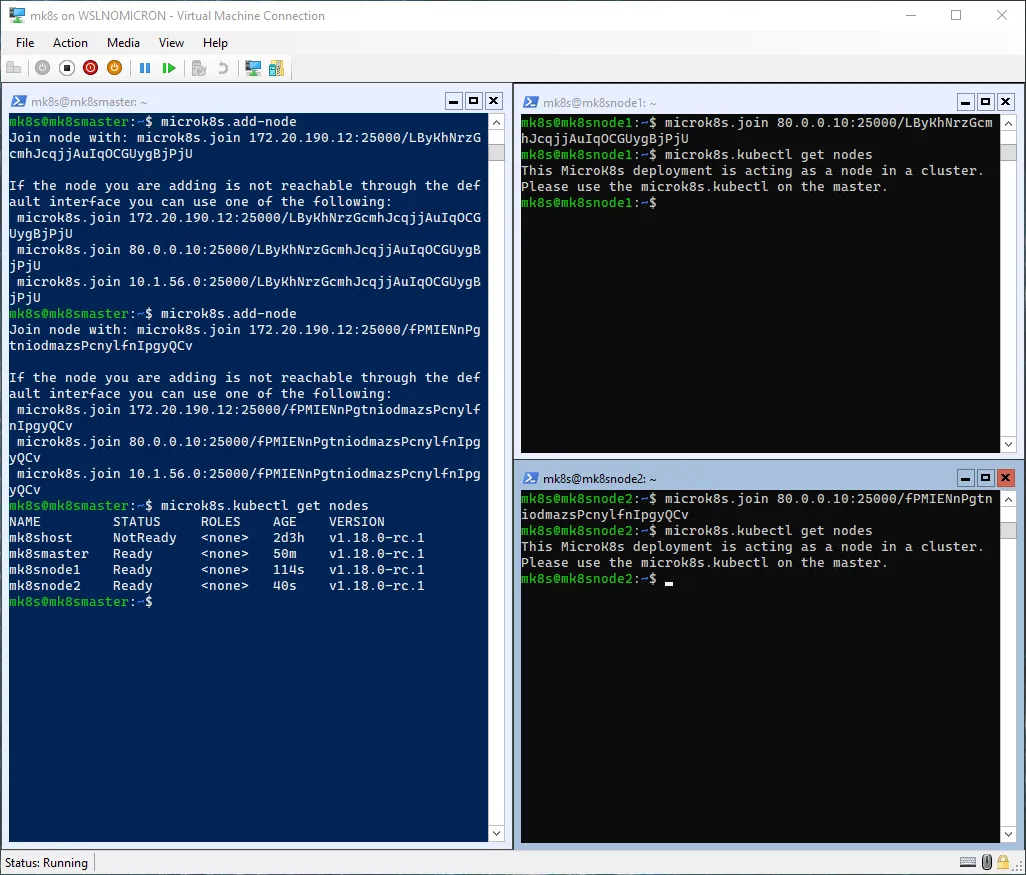This screenshot has width=1026, height=875.
Task: Click scroll-up arrow in mk8snode1 terminal
Action: click(1009, 124)
